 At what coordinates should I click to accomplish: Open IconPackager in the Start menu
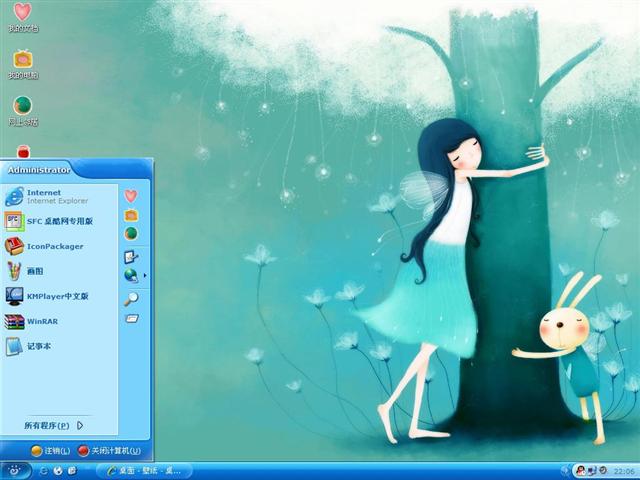(x=54, y=246)
